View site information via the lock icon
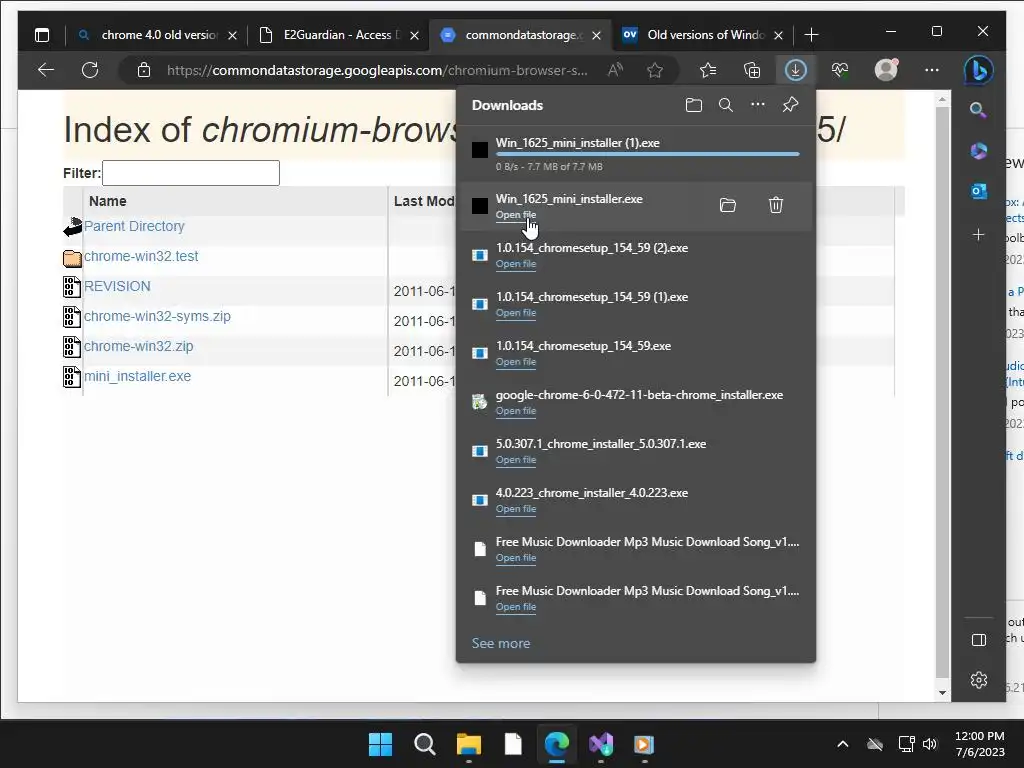Image resolution: width=1024 pixels, height=768 pixels. coord(144,71)
